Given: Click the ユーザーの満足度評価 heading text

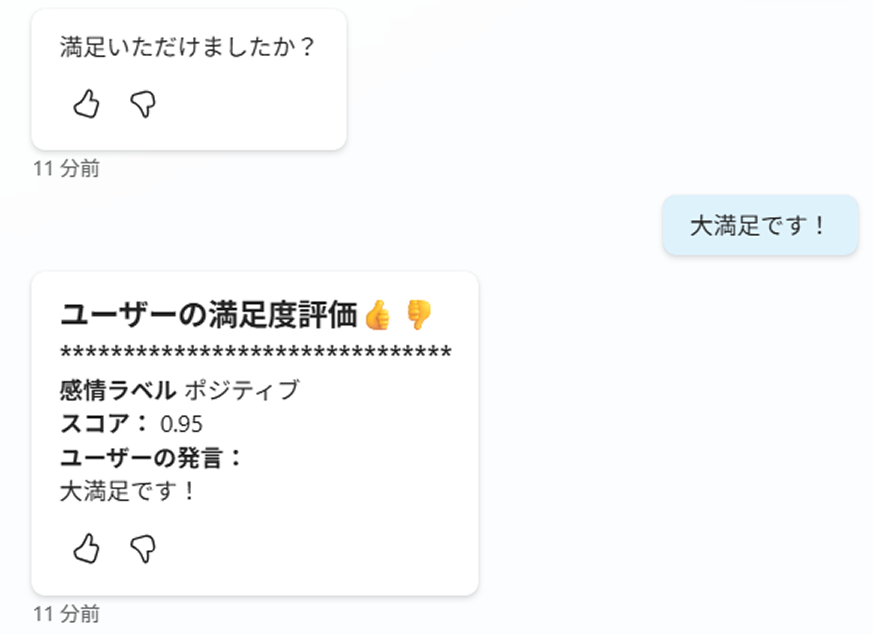Looking at the screenshot, I should pos(209,315).
